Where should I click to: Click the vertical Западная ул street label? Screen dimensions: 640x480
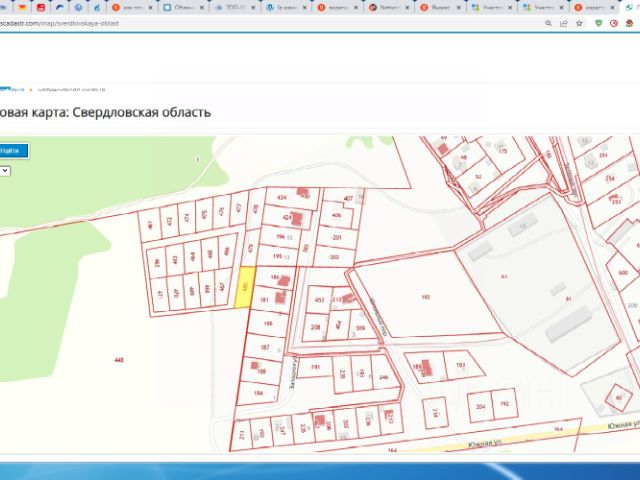point(292,372)
